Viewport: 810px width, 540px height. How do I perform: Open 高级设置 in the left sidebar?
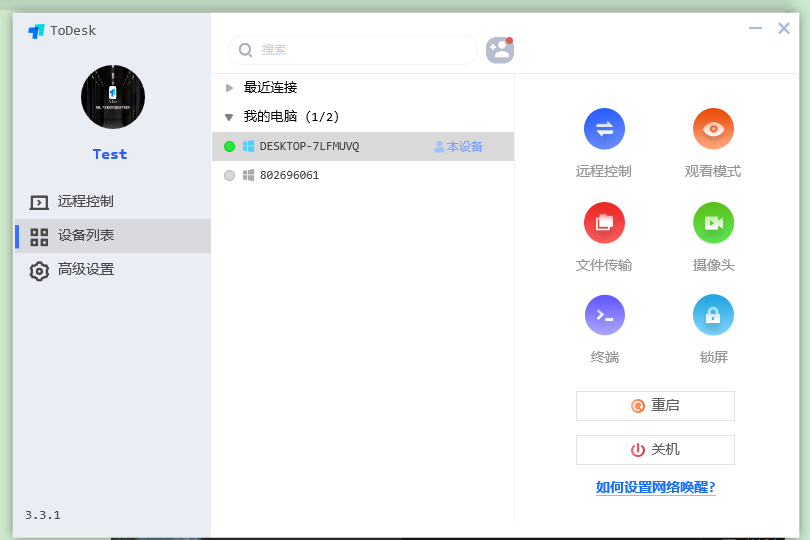point(113,270)
